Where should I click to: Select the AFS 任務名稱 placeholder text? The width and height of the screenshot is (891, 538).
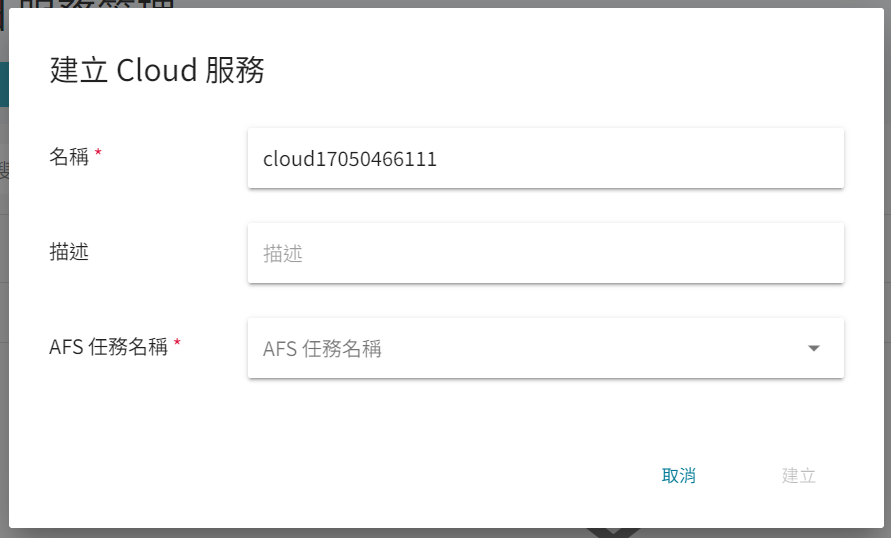click(x=322, y=349)
